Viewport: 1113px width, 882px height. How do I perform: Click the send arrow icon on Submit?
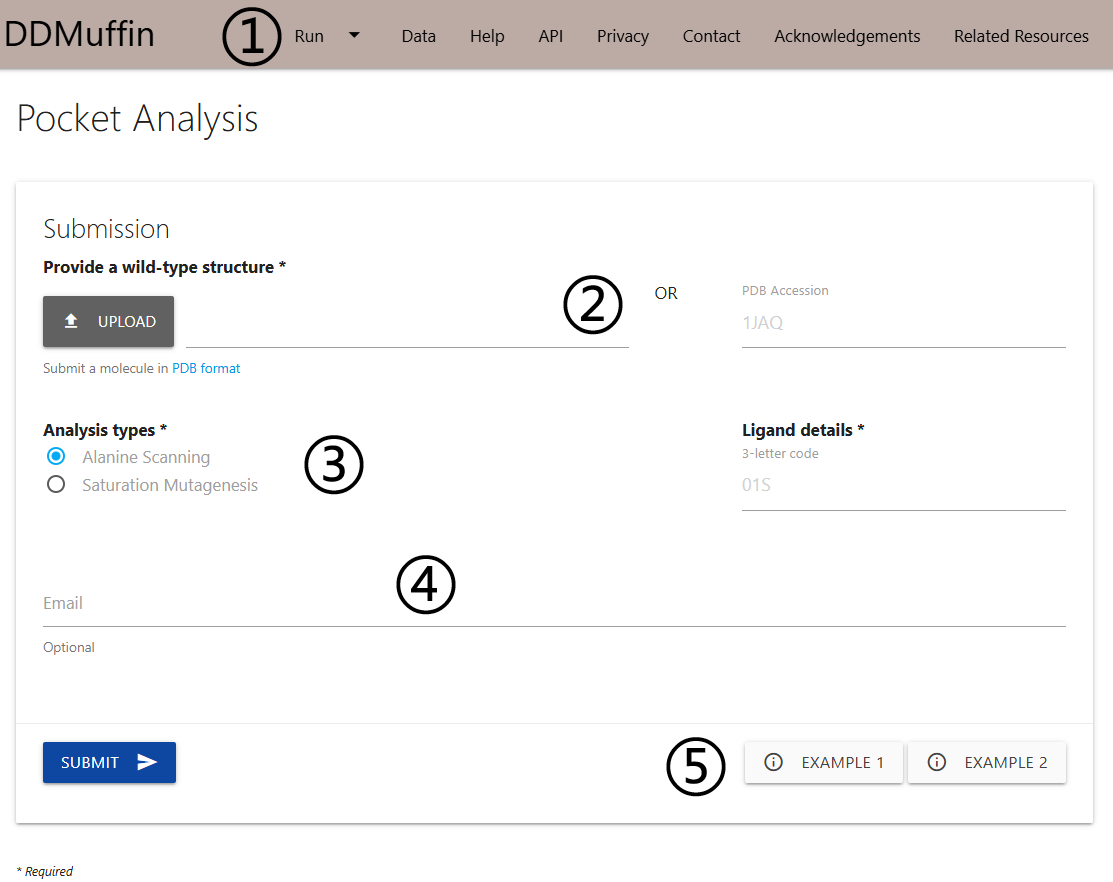[x=147, y=762]
